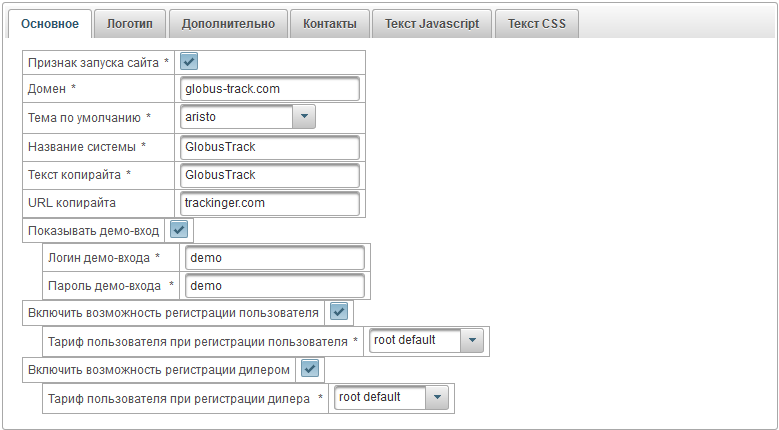Click the Текст копирайта input field
Image resolution: width=779 pixels, height=430 pixels.
(x=269, y=175)
